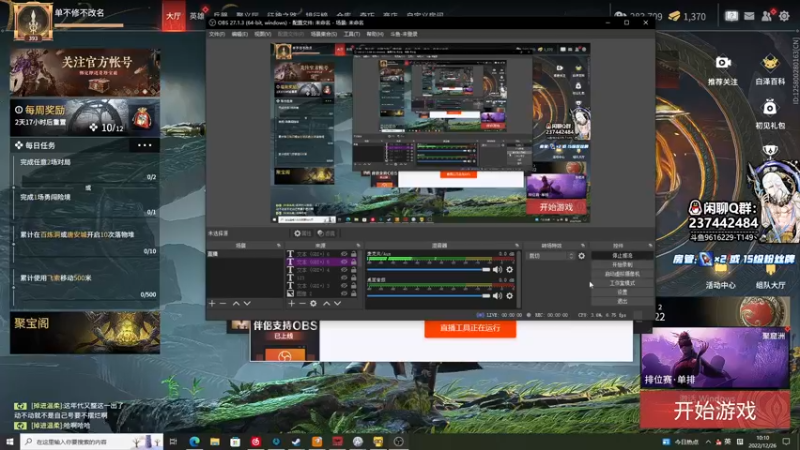Adjust the second mixer track volume slider

click(x=428, y=296)
